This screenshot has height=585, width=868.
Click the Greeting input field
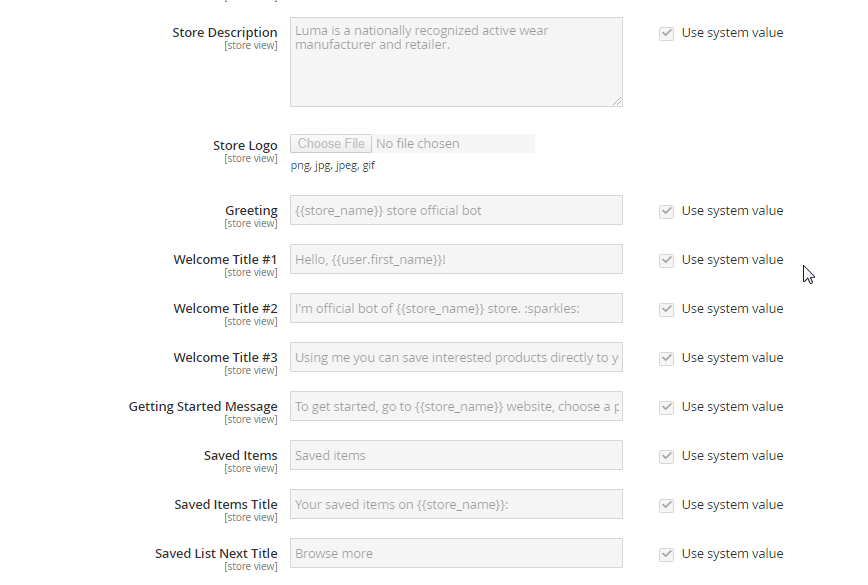pos(456,210)
